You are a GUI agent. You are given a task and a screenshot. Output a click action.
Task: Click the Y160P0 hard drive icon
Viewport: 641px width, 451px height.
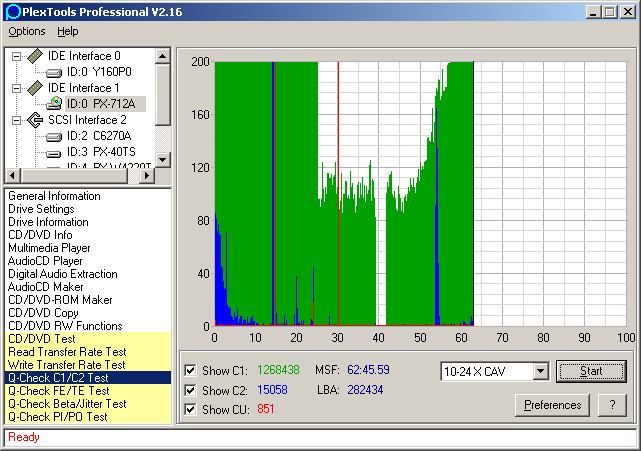[54, 73]
